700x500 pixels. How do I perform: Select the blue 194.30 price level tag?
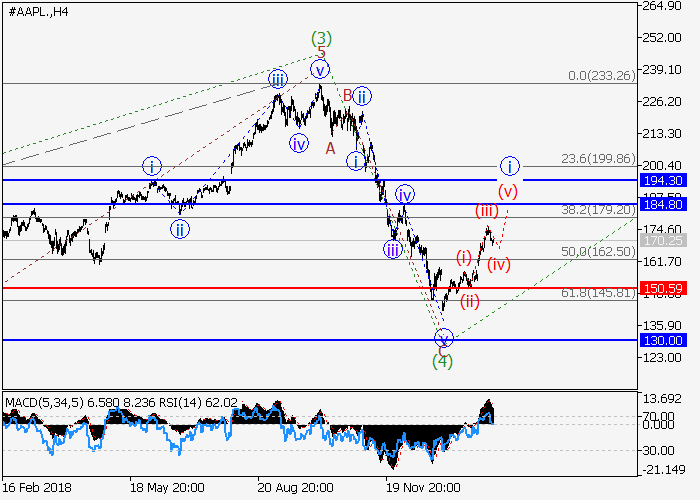point(663,180)
